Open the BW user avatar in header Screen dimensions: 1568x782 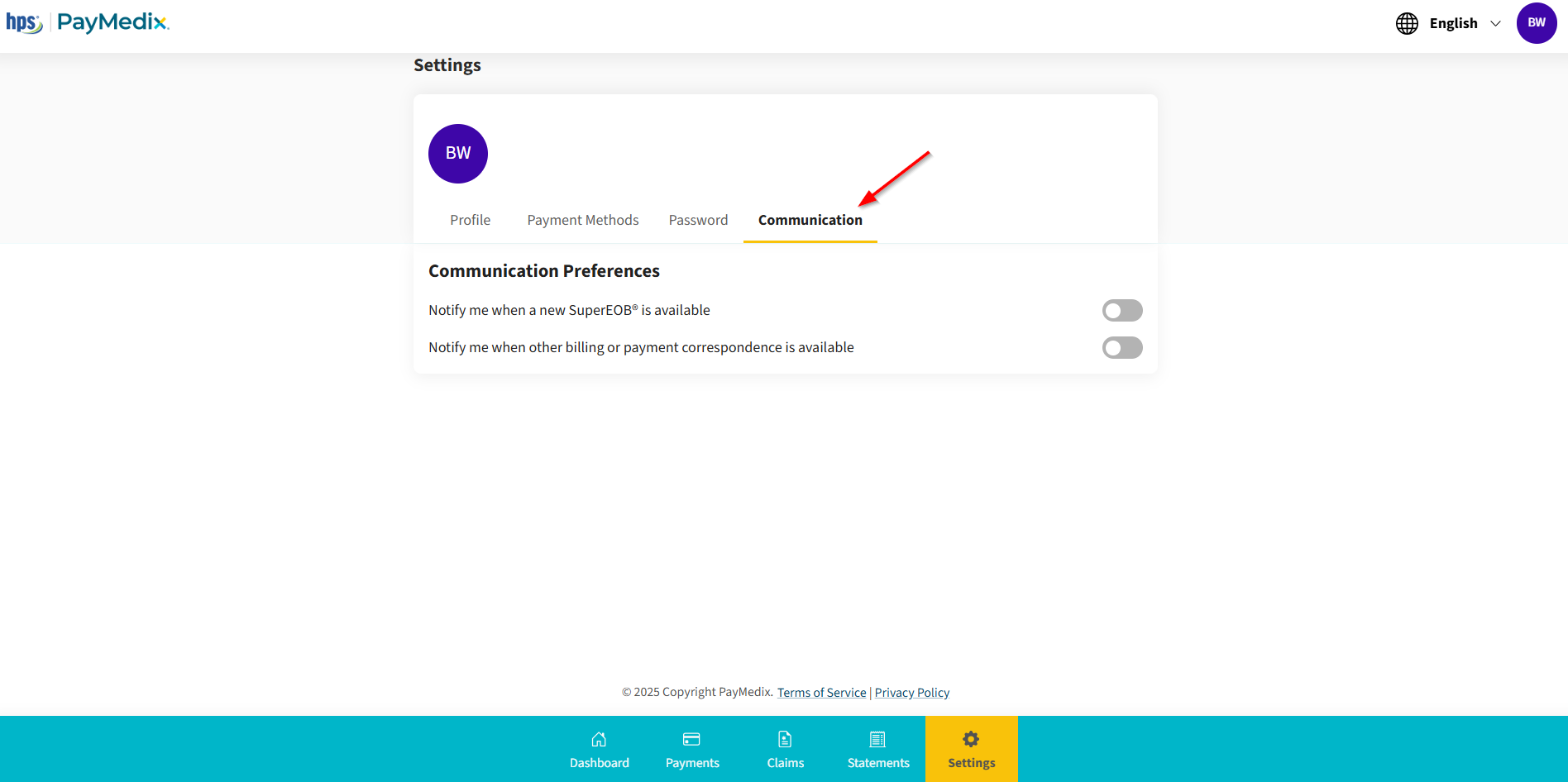click(x=1537, y=23)
